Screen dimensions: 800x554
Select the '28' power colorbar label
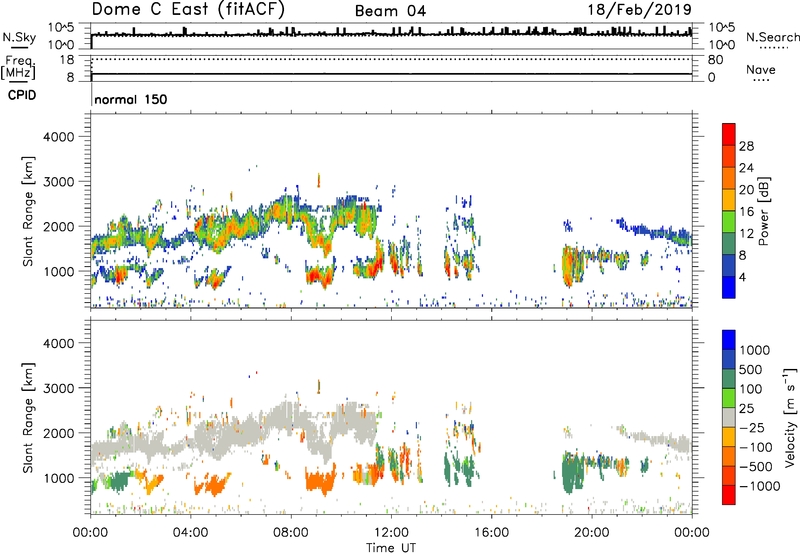point(746,146)
